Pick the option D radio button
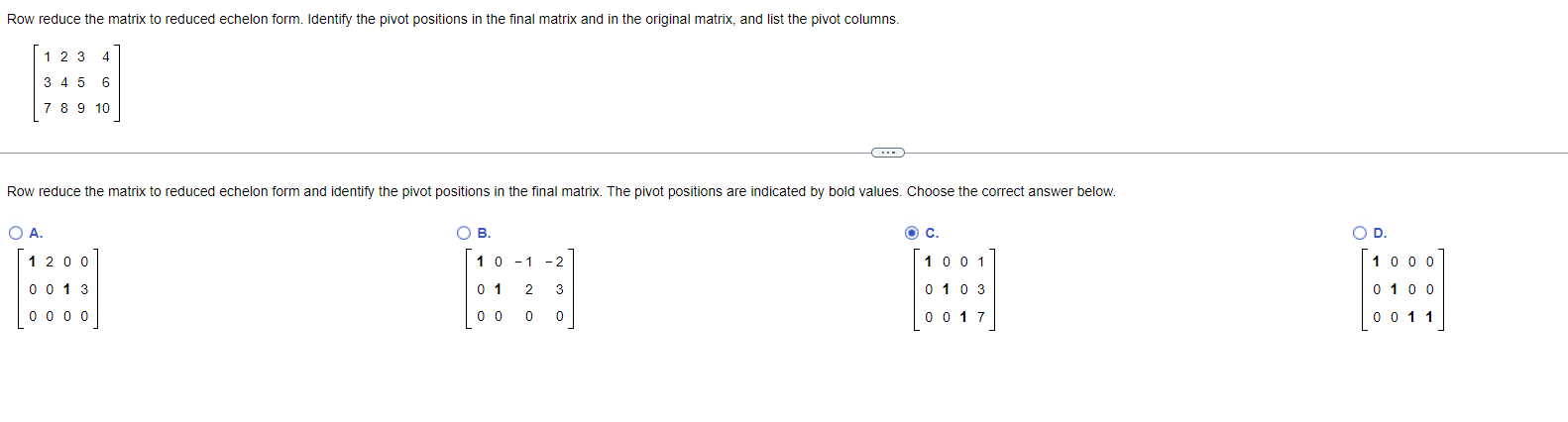This screenshot has height=422, width=1568. pyautogui.click(x=1360, y=233)
